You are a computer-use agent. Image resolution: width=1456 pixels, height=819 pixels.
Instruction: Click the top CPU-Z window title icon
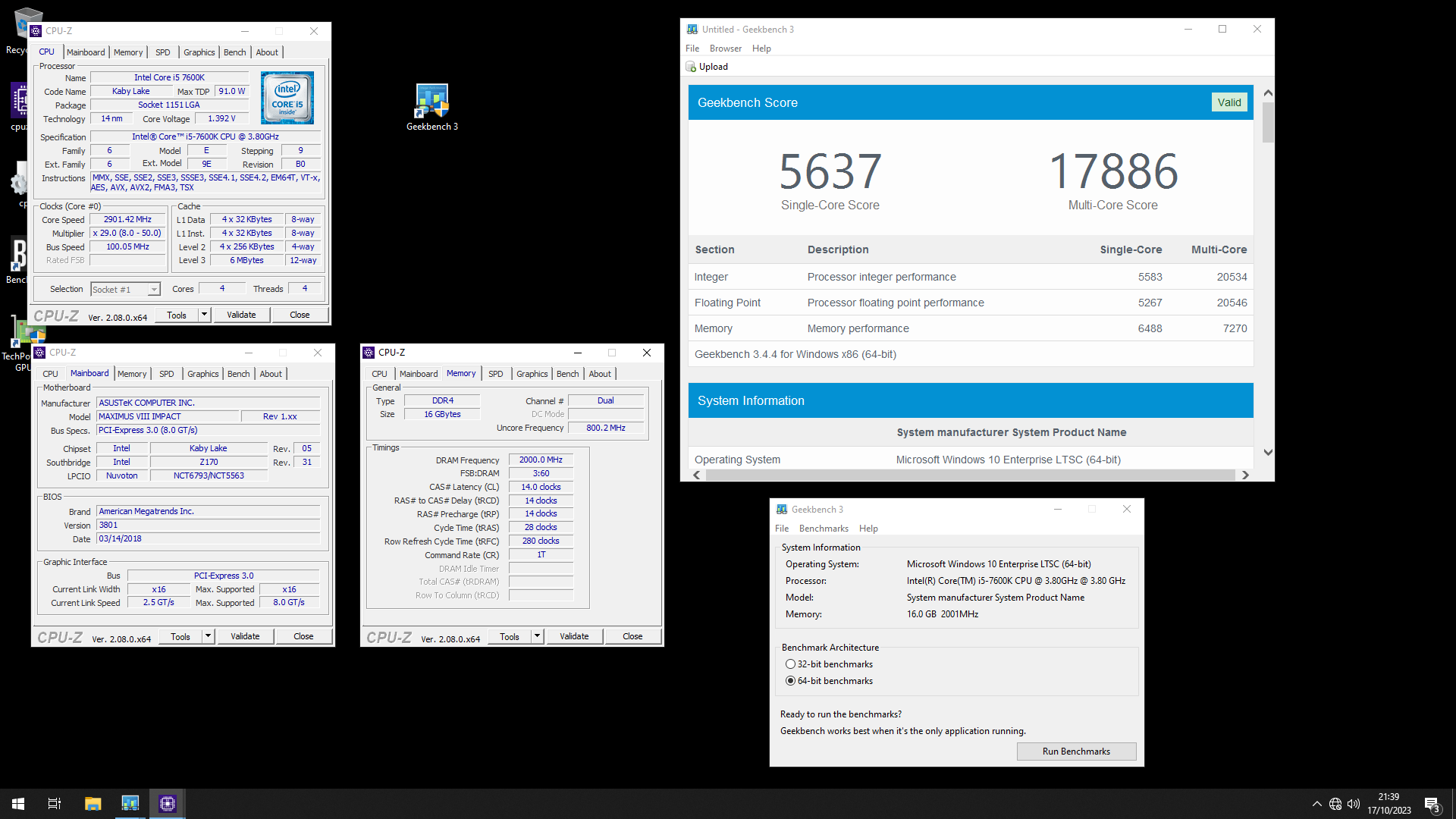[x=36, y=31]
